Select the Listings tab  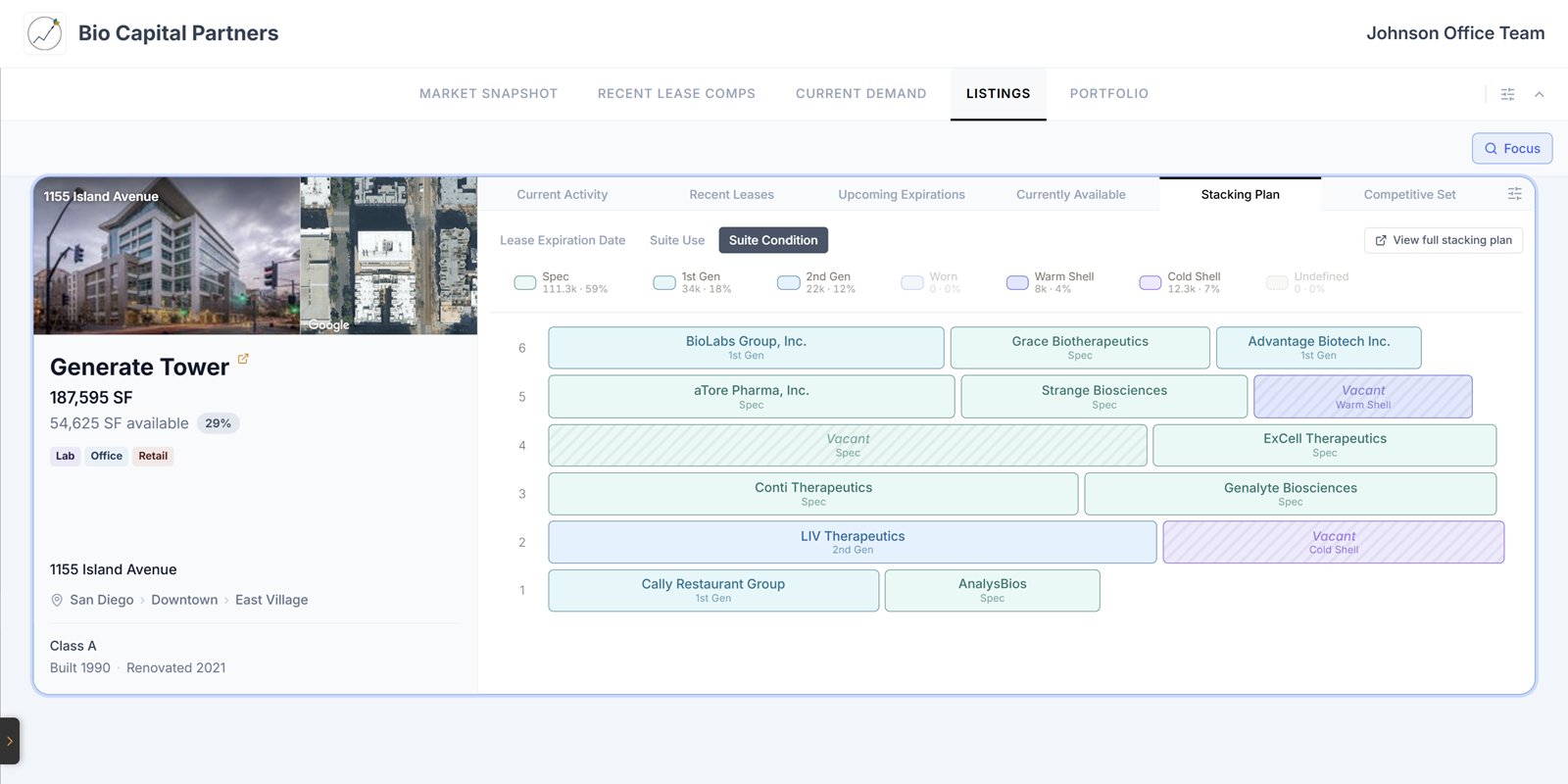click(x=999, y=94)
